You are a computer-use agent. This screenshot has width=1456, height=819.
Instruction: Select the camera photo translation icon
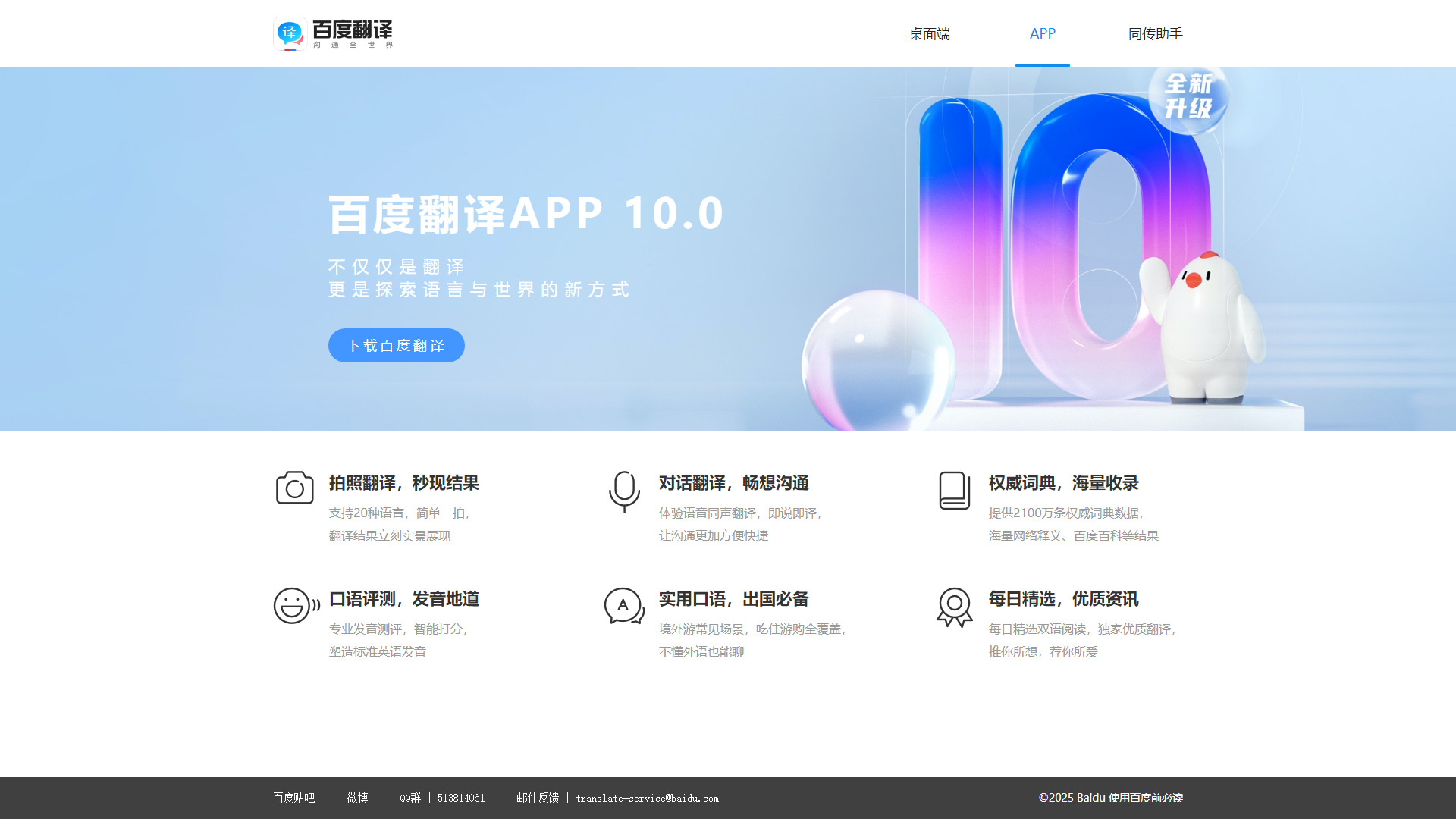294,488
